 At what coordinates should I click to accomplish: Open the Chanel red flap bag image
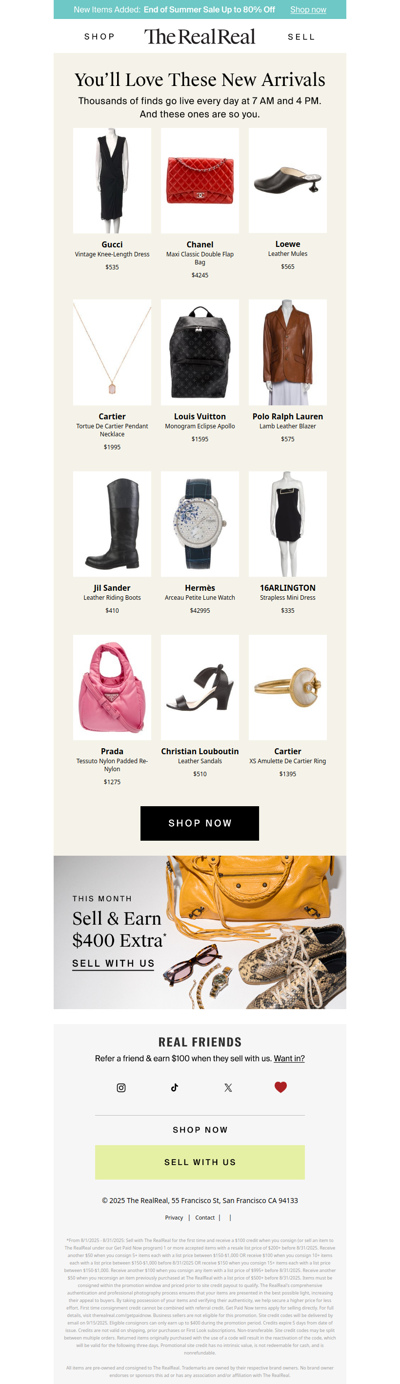200,181
